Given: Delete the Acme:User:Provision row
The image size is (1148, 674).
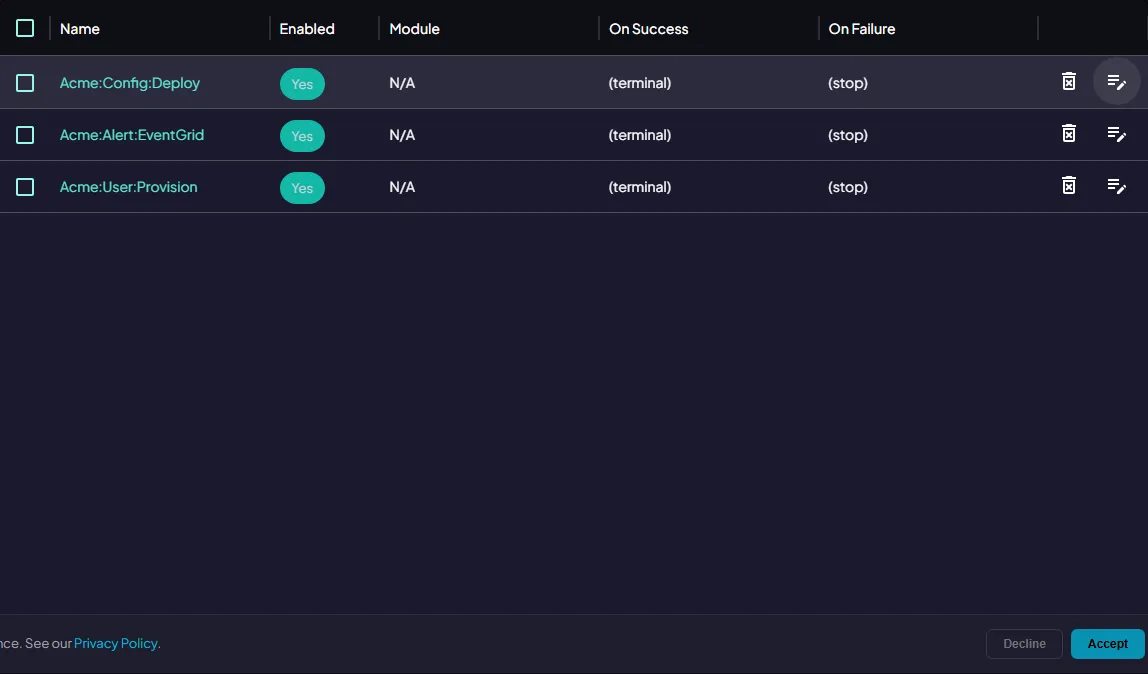Looking at the screenshot, I should point(1069,185).
